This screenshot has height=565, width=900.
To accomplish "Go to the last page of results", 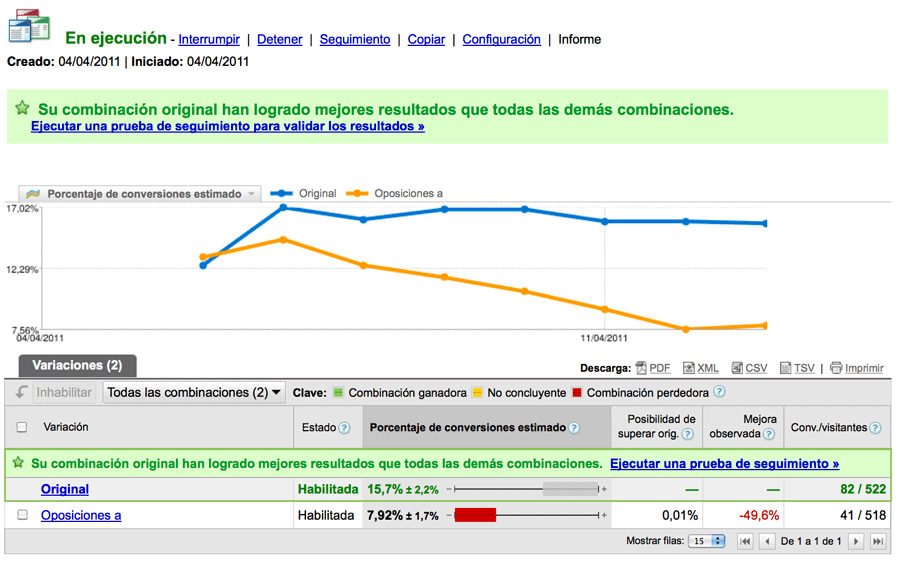I will (x=877, y=541).
